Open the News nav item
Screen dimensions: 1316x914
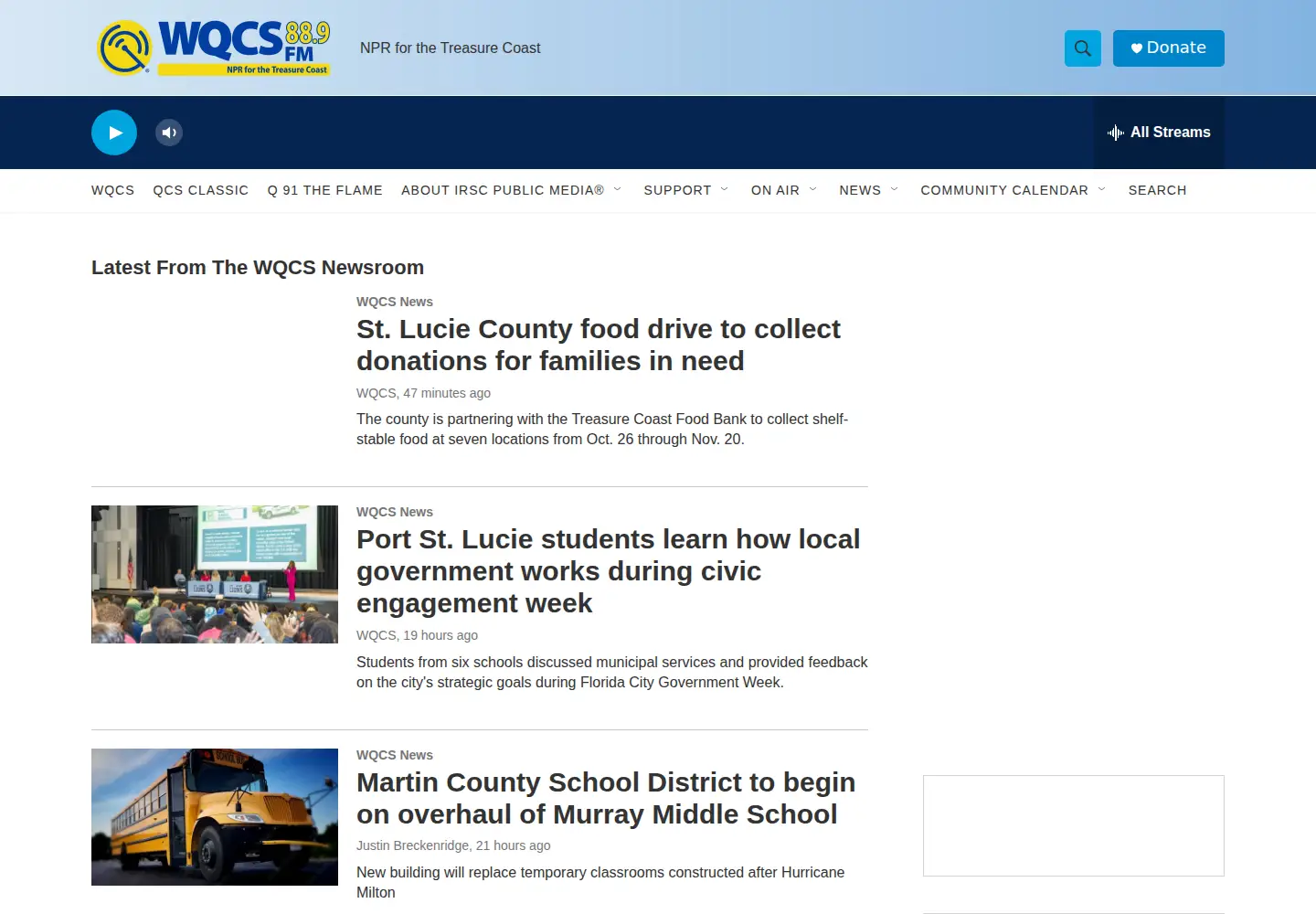click(860, 190)
